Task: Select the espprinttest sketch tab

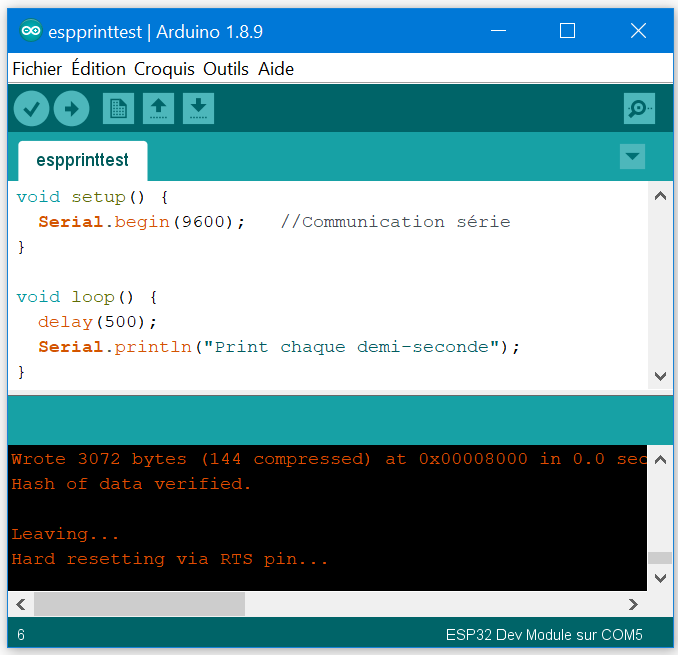Action: pyautogui.click(x=83, y=160)
